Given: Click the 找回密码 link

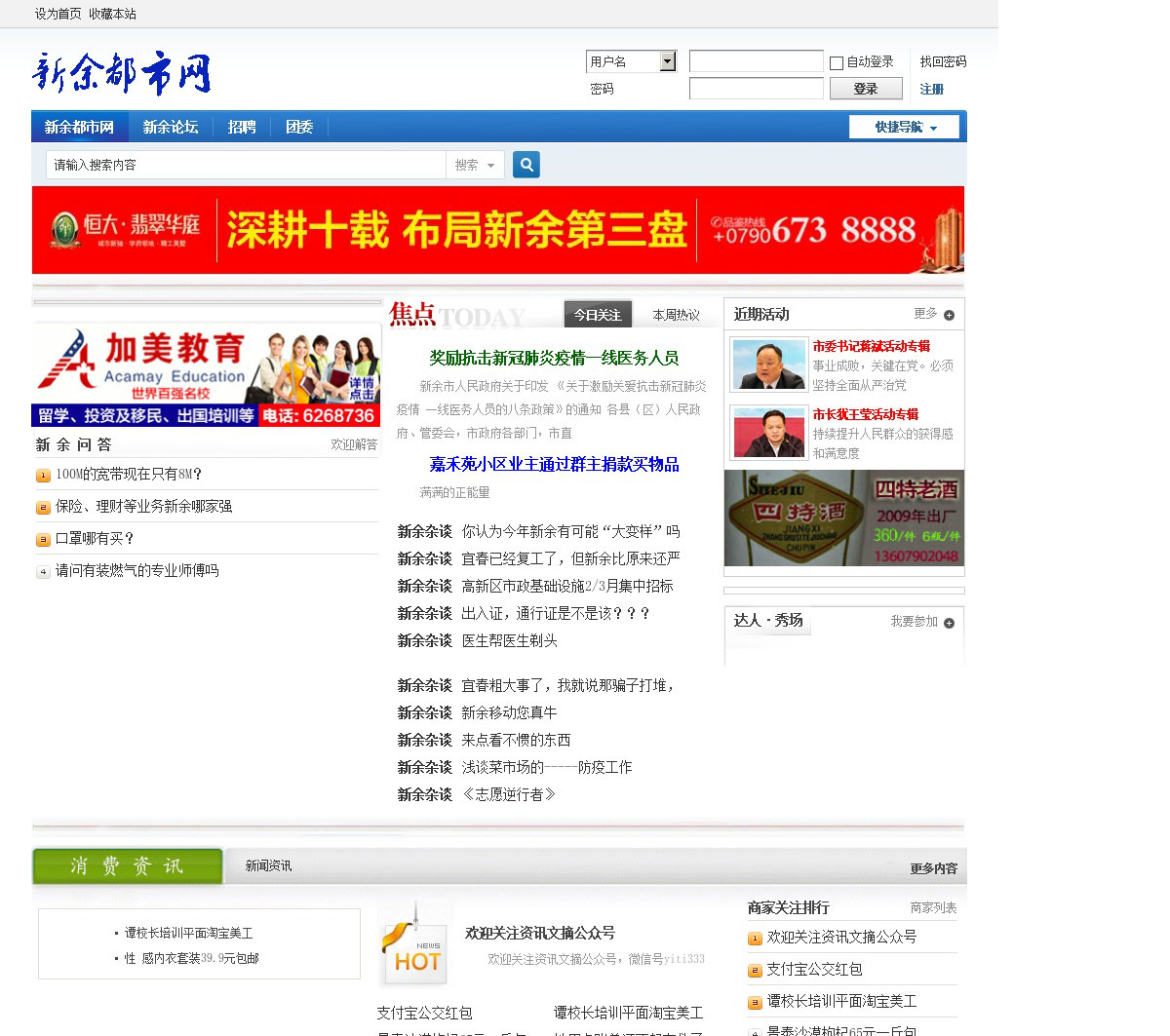Looking at the screenshot, I should point(943,61).
